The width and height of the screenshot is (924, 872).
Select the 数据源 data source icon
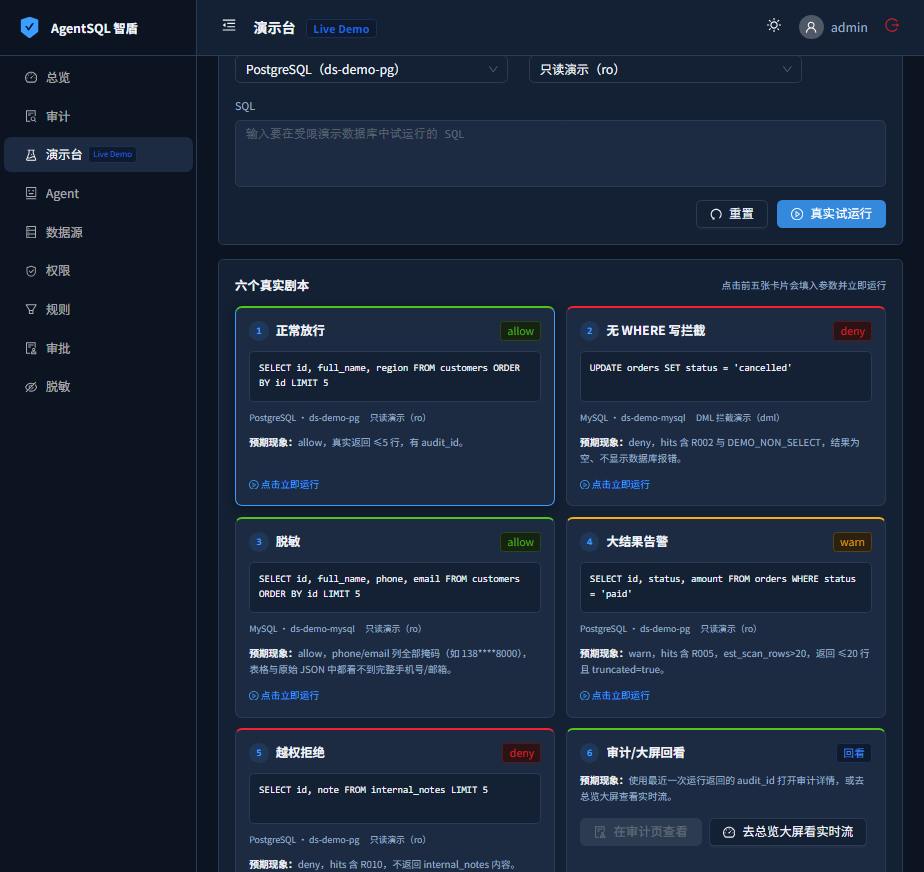click(31, 232)
